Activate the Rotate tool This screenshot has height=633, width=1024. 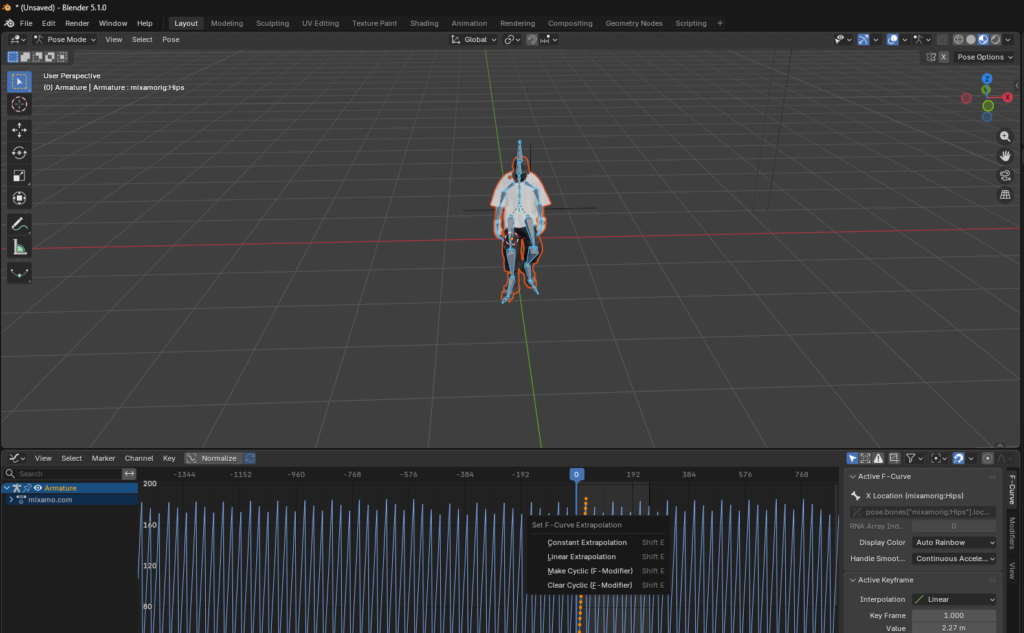(19, 153)
